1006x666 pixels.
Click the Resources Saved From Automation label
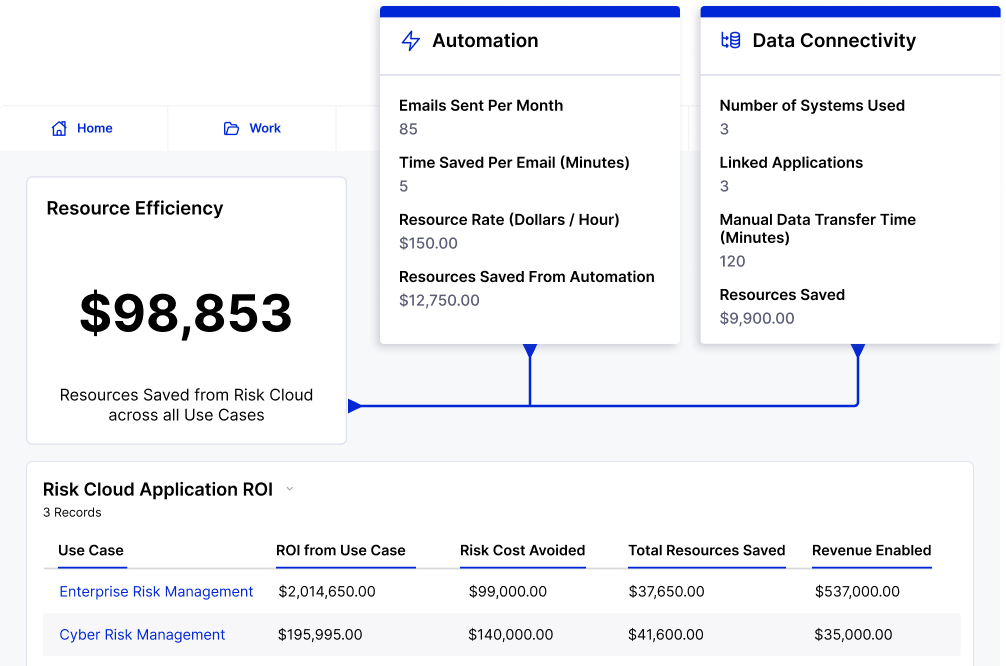pyautogui.click(x=526, y=277)
